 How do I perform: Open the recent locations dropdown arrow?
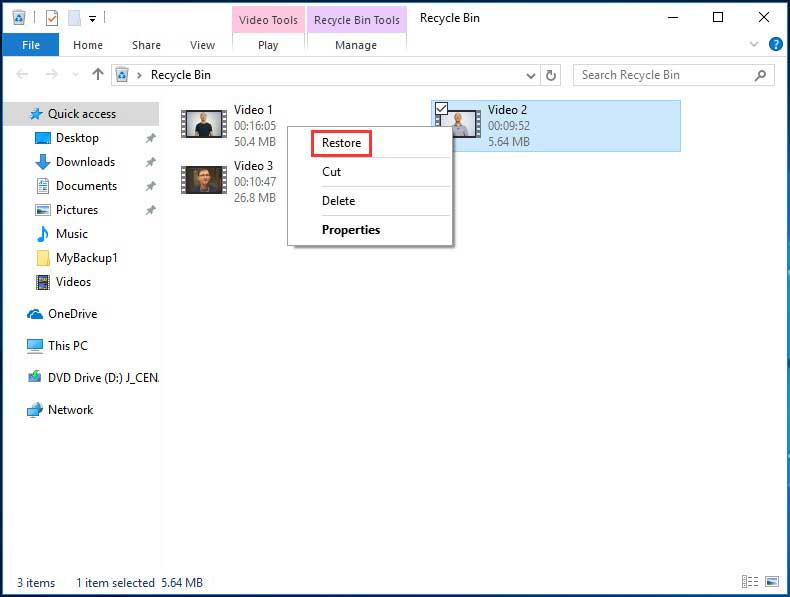click(76, 75)
